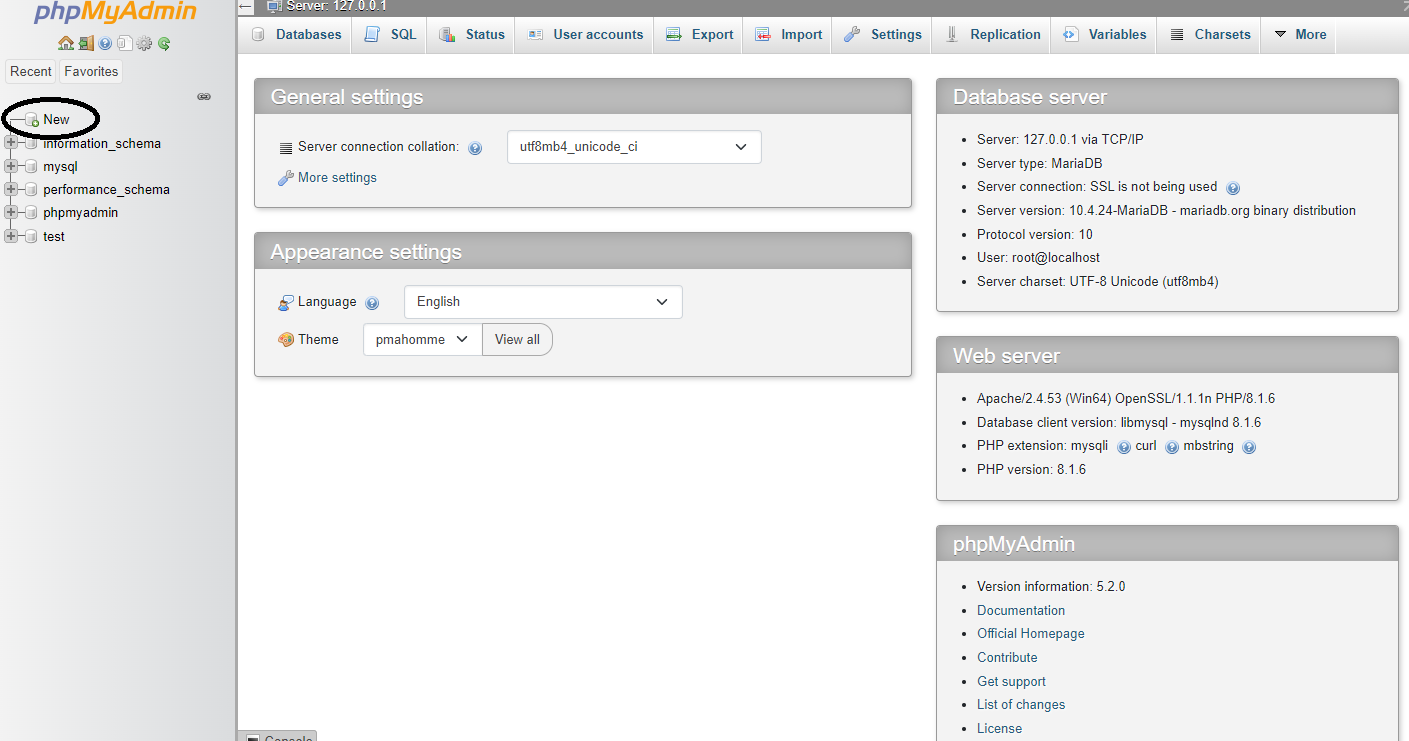Click help icon next to Language label
This screenshot has height=741, width=1409.
pos(372,303)
